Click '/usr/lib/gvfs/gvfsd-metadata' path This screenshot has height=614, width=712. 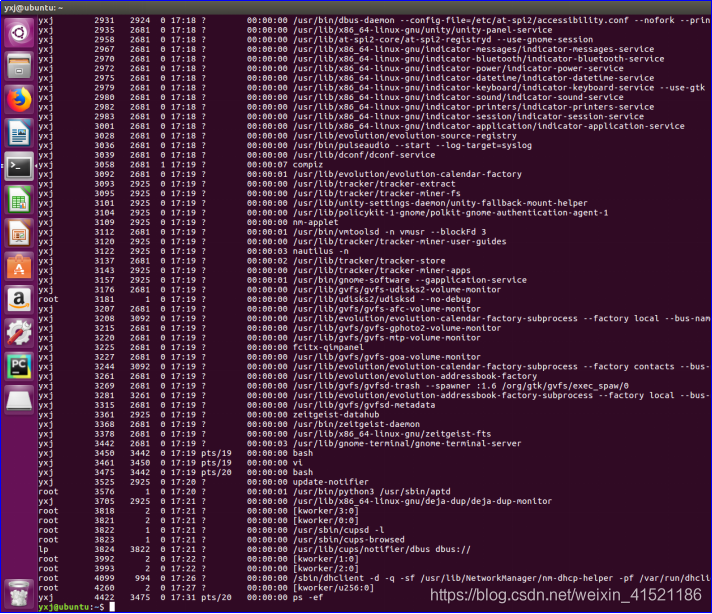[364, 405]
